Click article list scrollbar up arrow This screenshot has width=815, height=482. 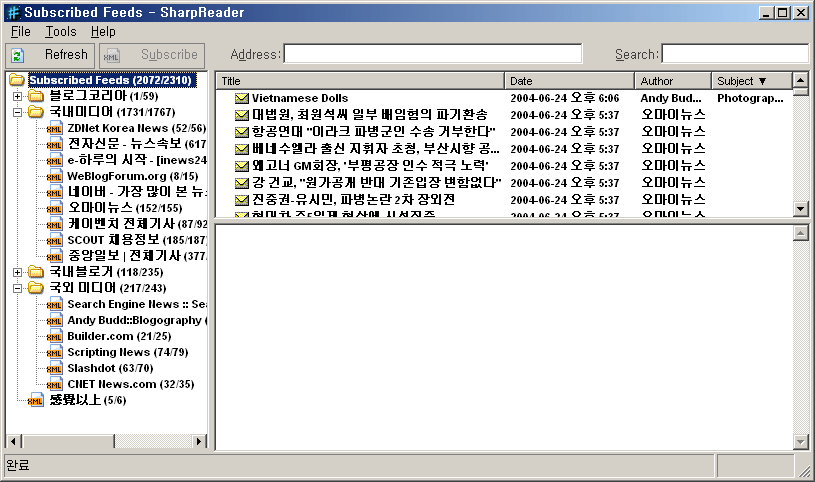800,80
